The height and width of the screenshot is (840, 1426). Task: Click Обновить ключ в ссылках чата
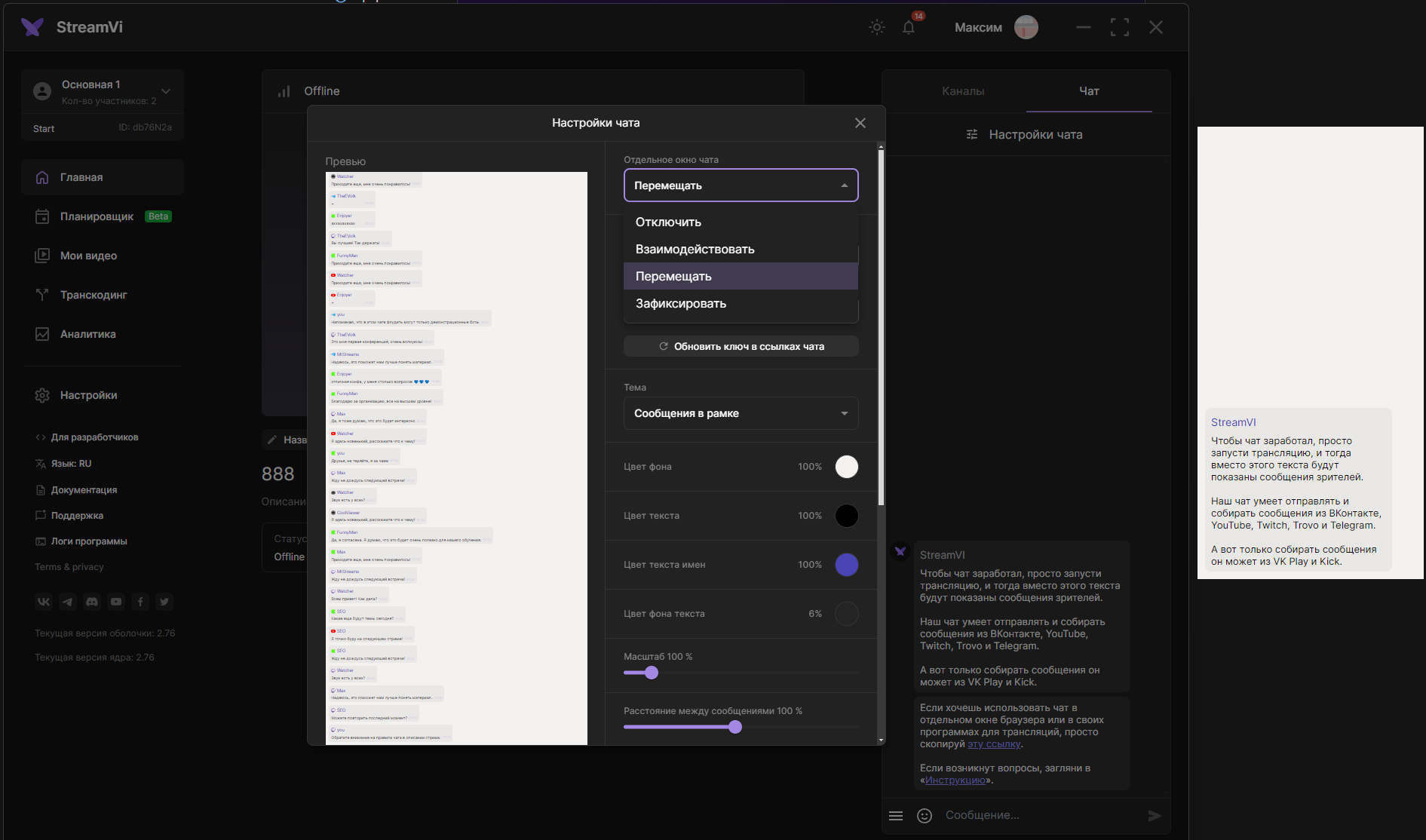click(741, 347)
